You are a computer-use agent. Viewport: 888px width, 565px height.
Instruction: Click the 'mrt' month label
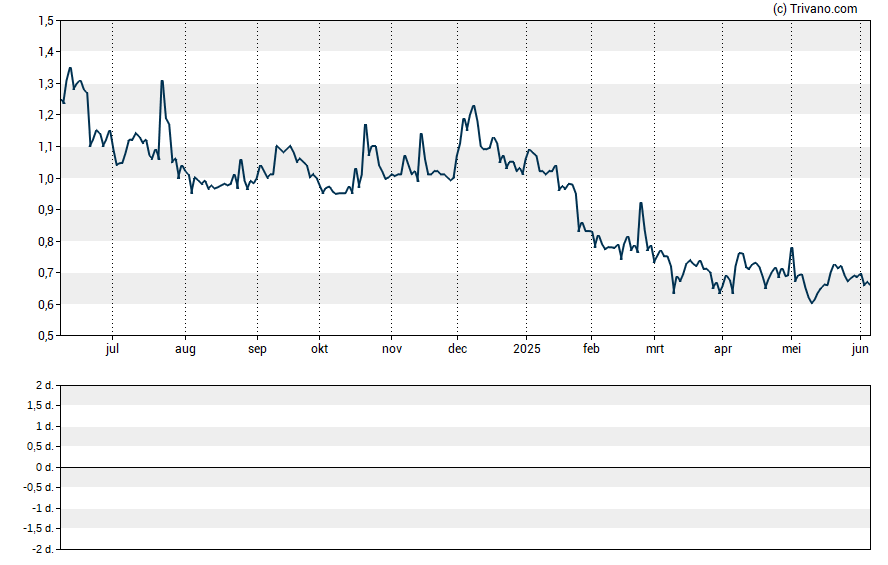click(655, 349)
